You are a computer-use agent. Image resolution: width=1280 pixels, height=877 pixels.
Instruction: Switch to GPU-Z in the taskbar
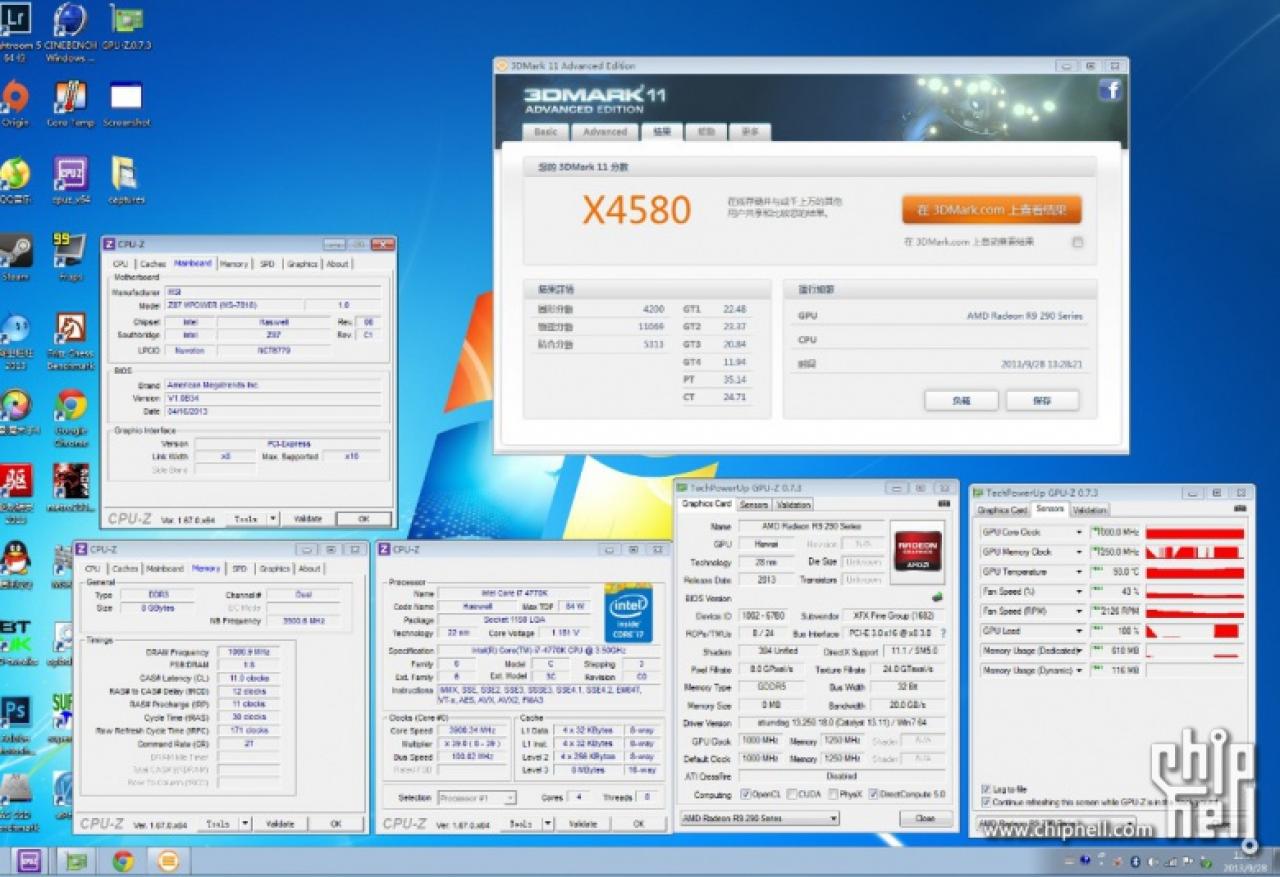[x=76, y=861]
